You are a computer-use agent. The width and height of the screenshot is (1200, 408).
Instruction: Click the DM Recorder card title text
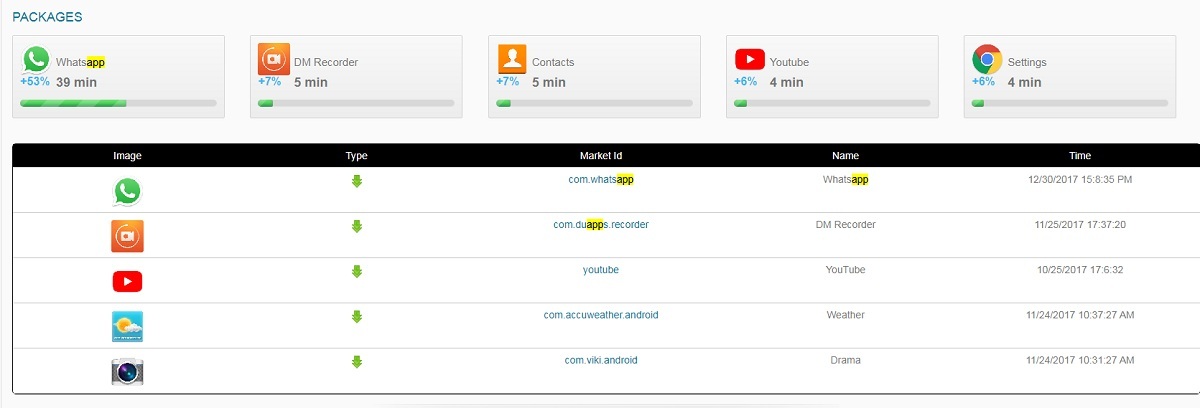click(x=326, y=62)
